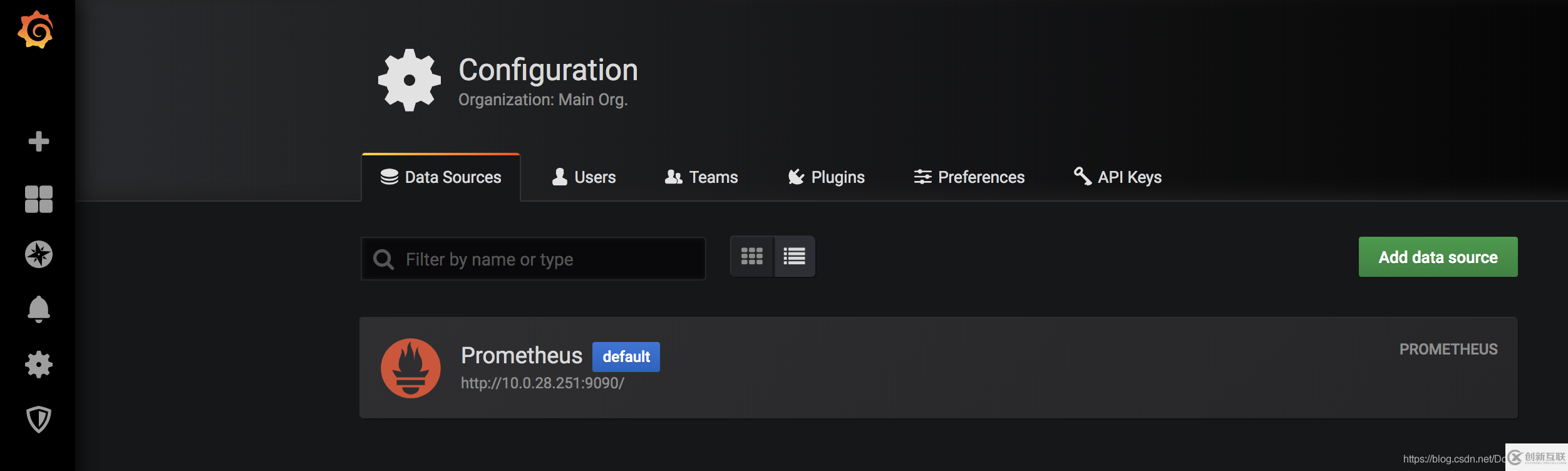Select the Data Sources tab
The width and height of the screenshot is (1568, 471).
pos(441,177)
